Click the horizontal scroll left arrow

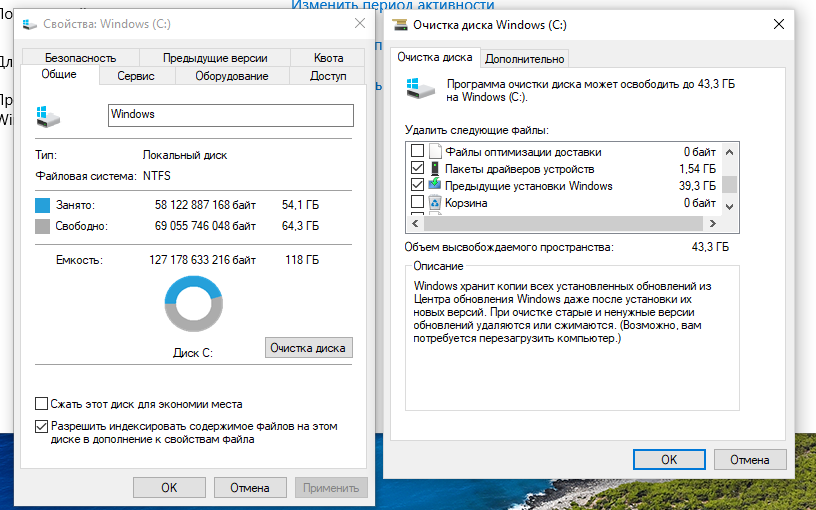click(415, 223)
